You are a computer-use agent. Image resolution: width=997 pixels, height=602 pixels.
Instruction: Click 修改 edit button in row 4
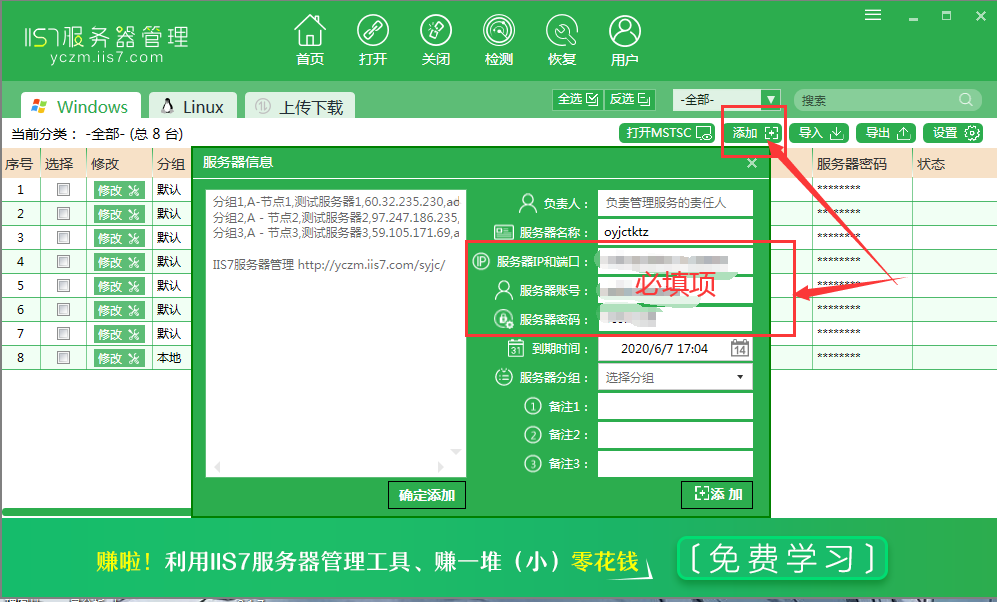point(119,262)
